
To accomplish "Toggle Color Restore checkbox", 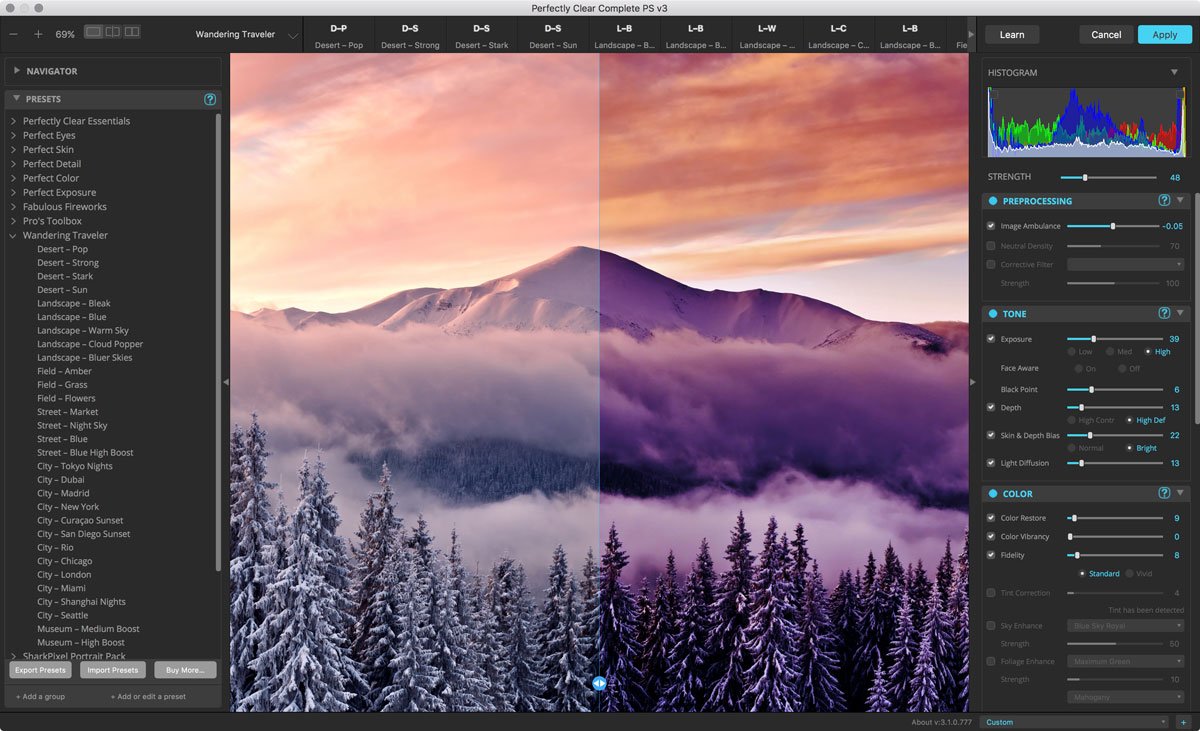I will pyautogui.click(x=991, y=518).
